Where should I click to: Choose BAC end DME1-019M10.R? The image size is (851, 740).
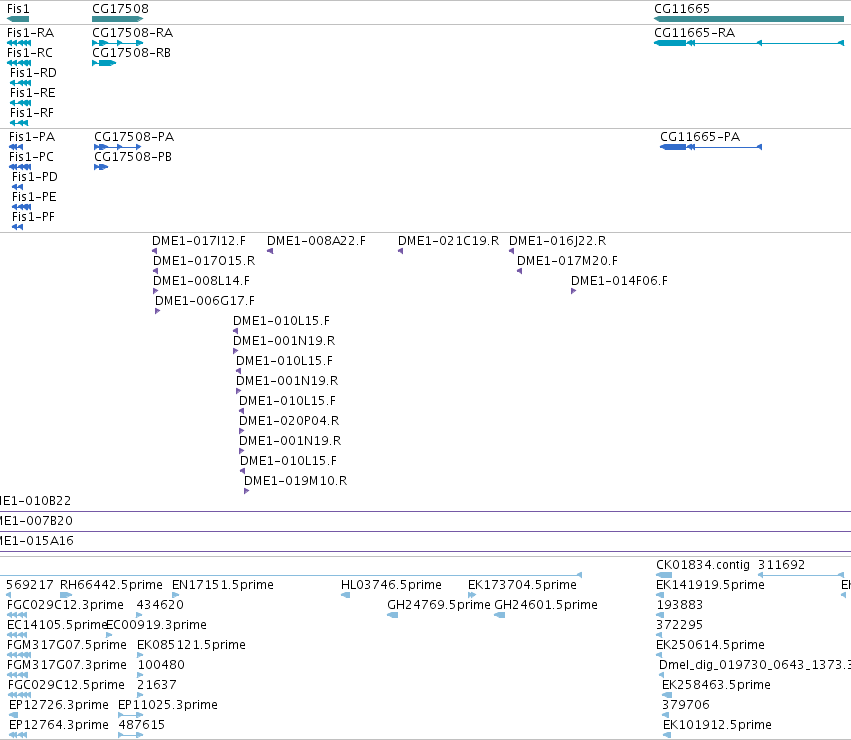pos(295,481)
